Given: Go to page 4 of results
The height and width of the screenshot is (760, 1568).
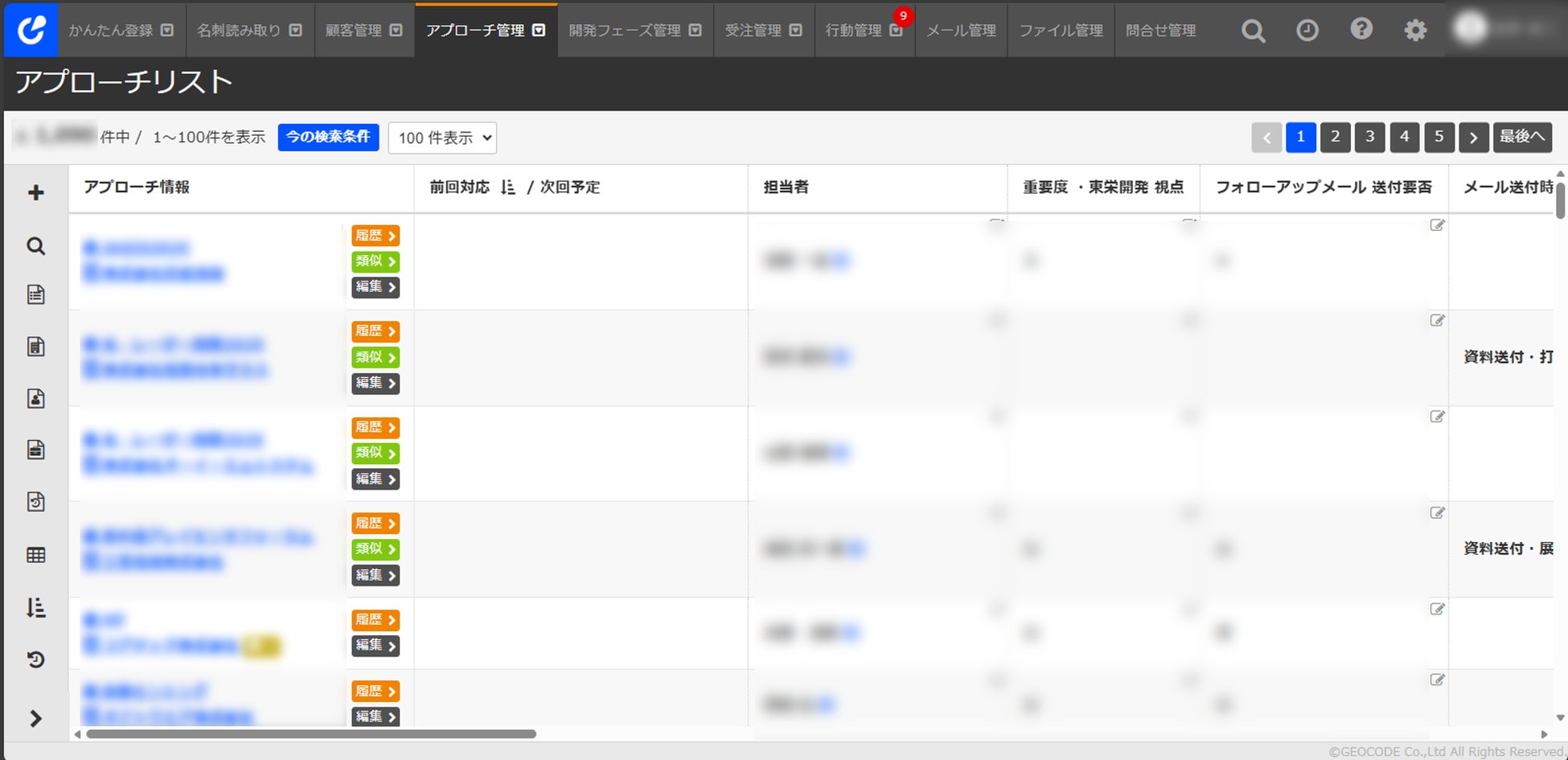Looking at the screenshot, I should pyautogui.click(x=1404, y=137).
